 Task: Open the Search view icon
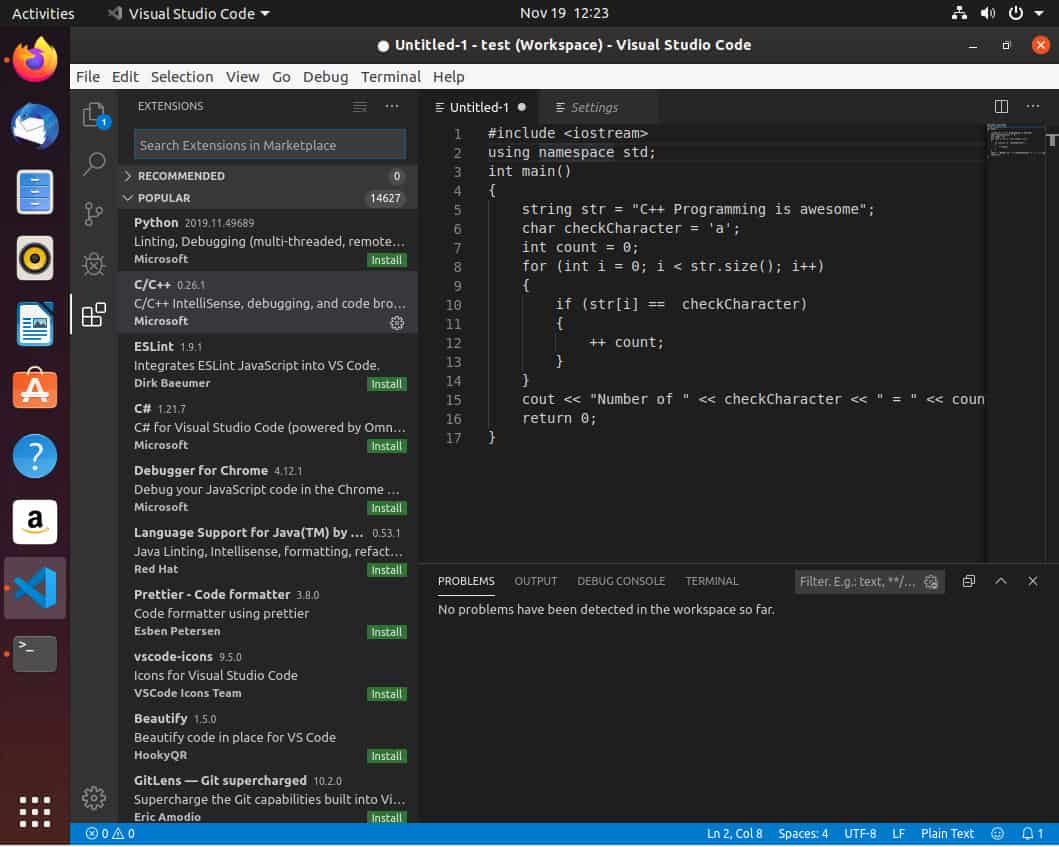(94, 163)
